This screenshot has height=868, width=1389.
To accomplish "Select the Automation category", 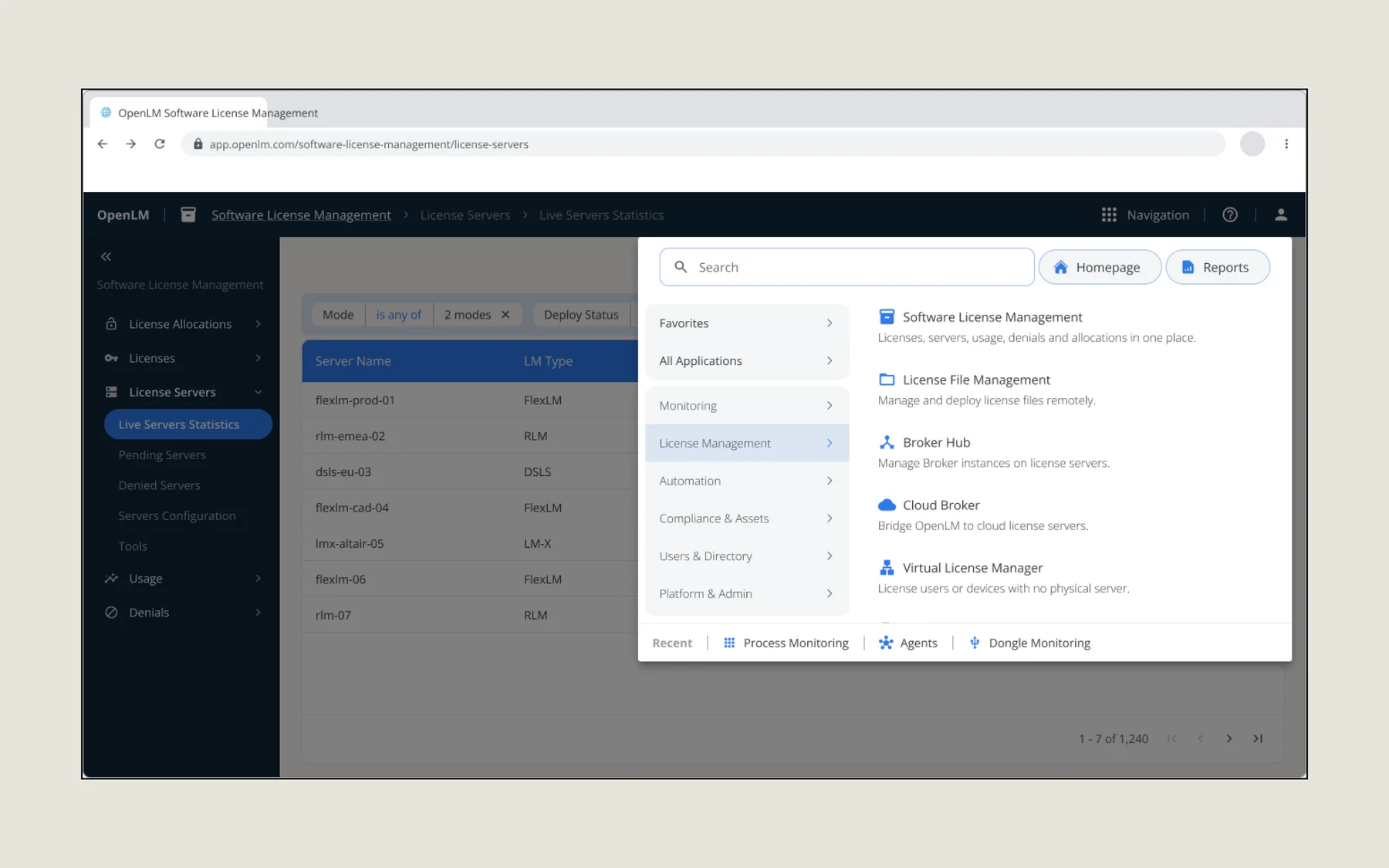I will pyautogui.click(x=747, y=481).
